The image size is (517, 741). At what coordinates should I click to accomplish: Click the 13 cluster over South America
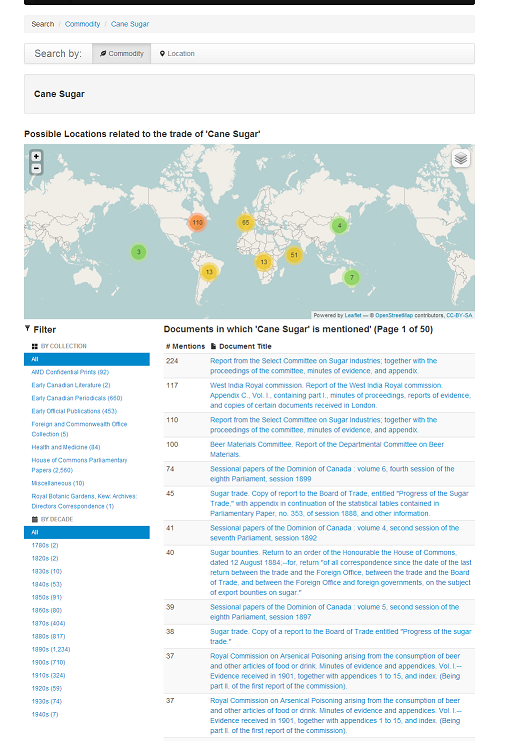point(209,272)
